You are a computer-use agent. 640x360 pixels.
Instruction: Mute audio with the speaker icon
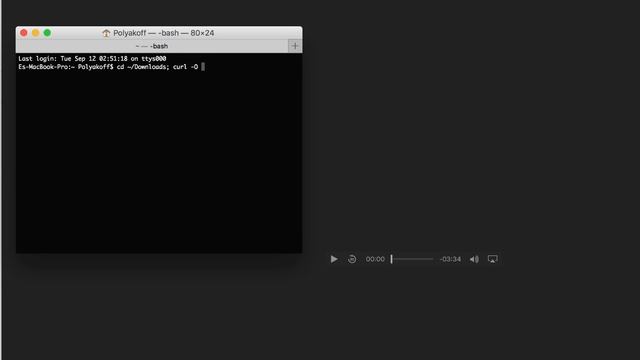point(474,259)
